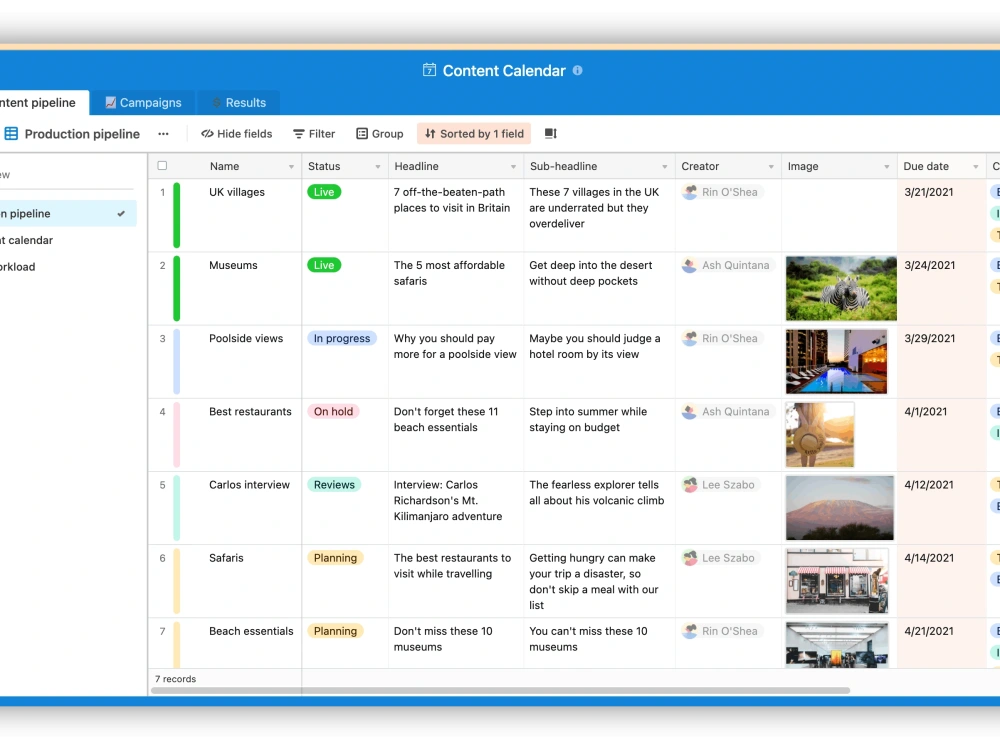This screenshot has height=750, width=1000.
Task: Open the three-dot menu next to Production pipeline
Action: pyautogui.click(x=163, y=134)
